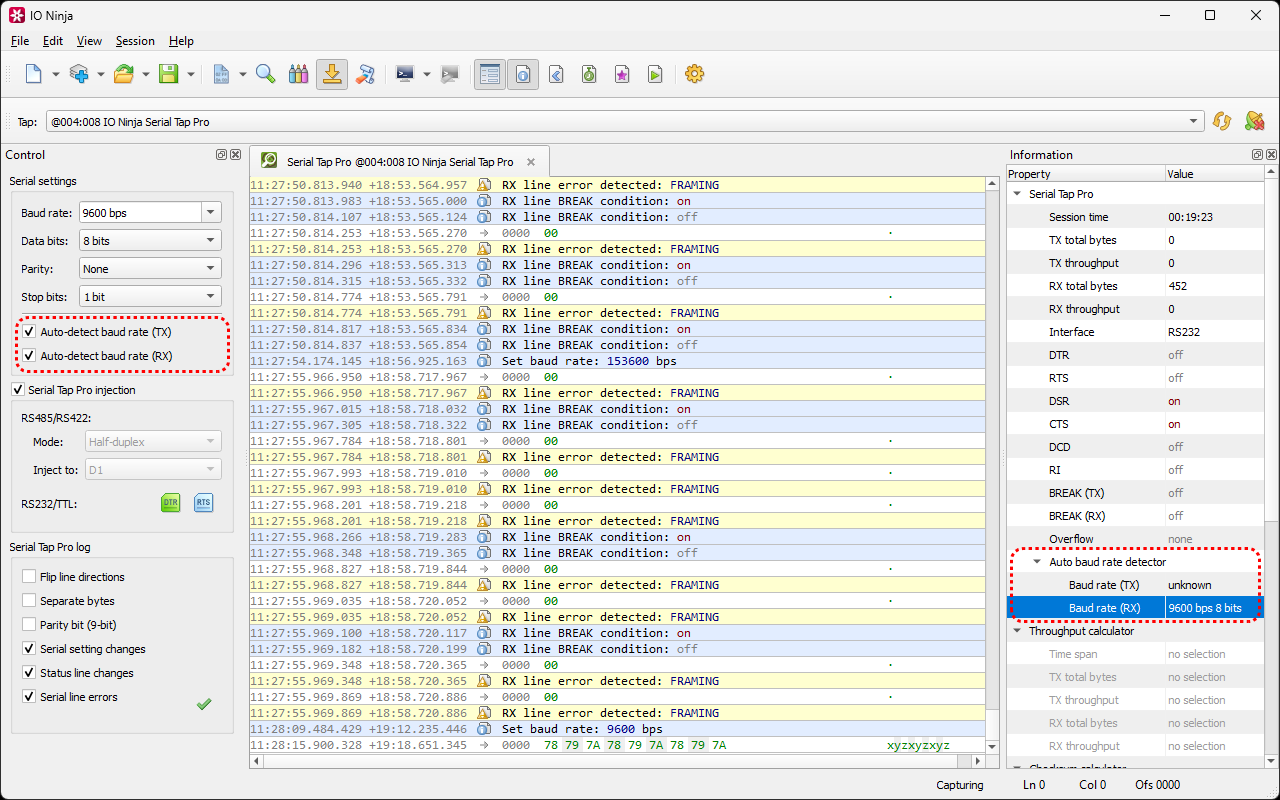Select the Baud rate (TX) property row
The width and height of the screenshot is (1280, 800).
tap(1104, 585)
